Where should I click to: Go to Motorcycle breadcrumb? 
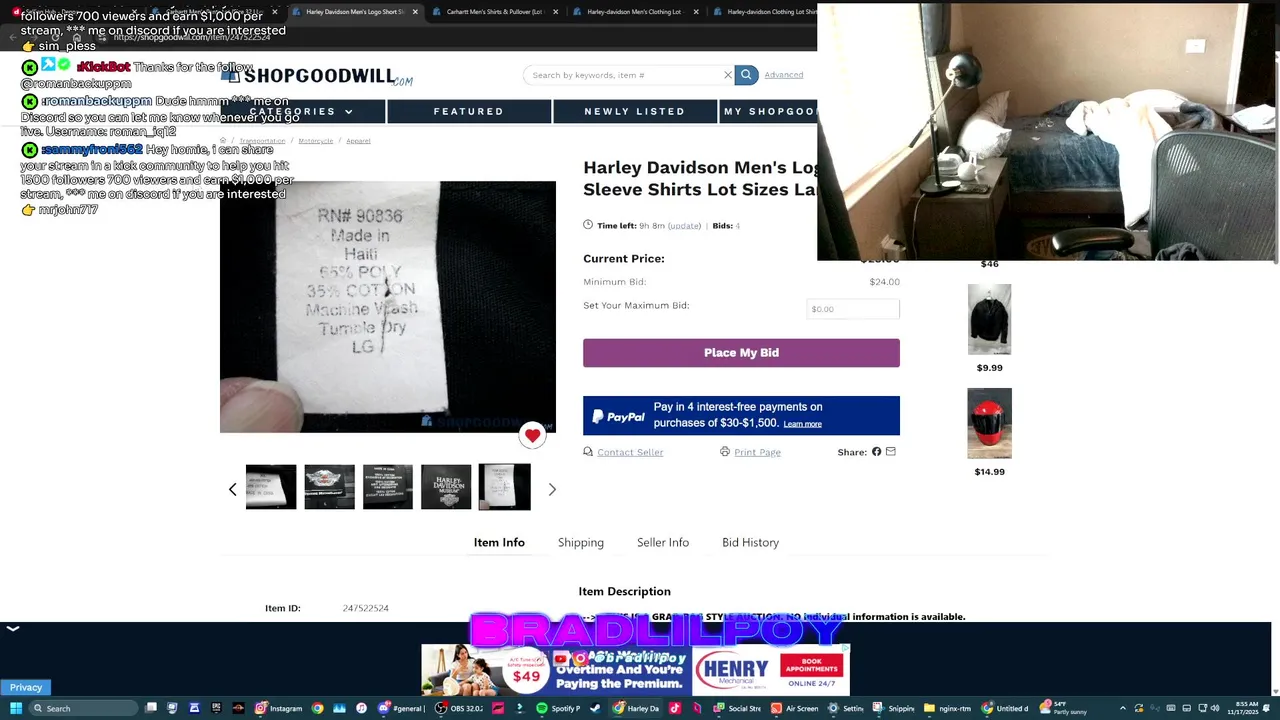[x=316, y=141]
